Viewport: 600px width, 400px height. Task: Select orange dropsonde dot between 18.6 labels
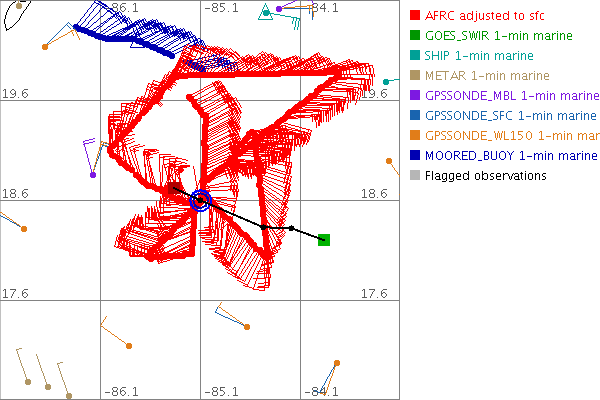point(389,159)
